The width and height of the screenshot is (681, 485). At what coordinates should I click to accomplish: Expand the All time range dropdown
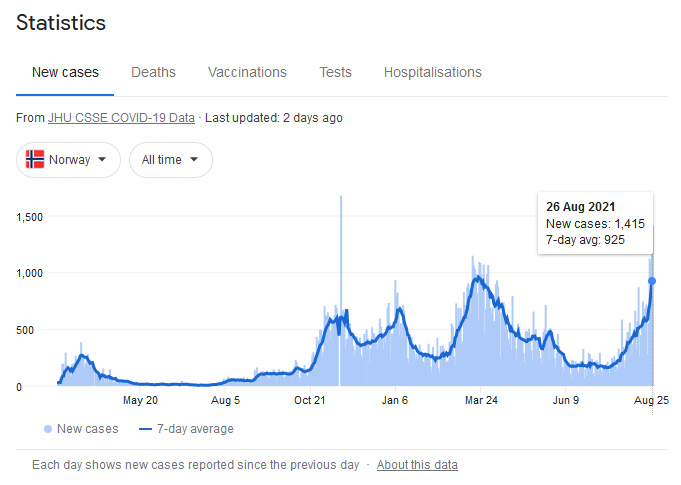[170, 160]
